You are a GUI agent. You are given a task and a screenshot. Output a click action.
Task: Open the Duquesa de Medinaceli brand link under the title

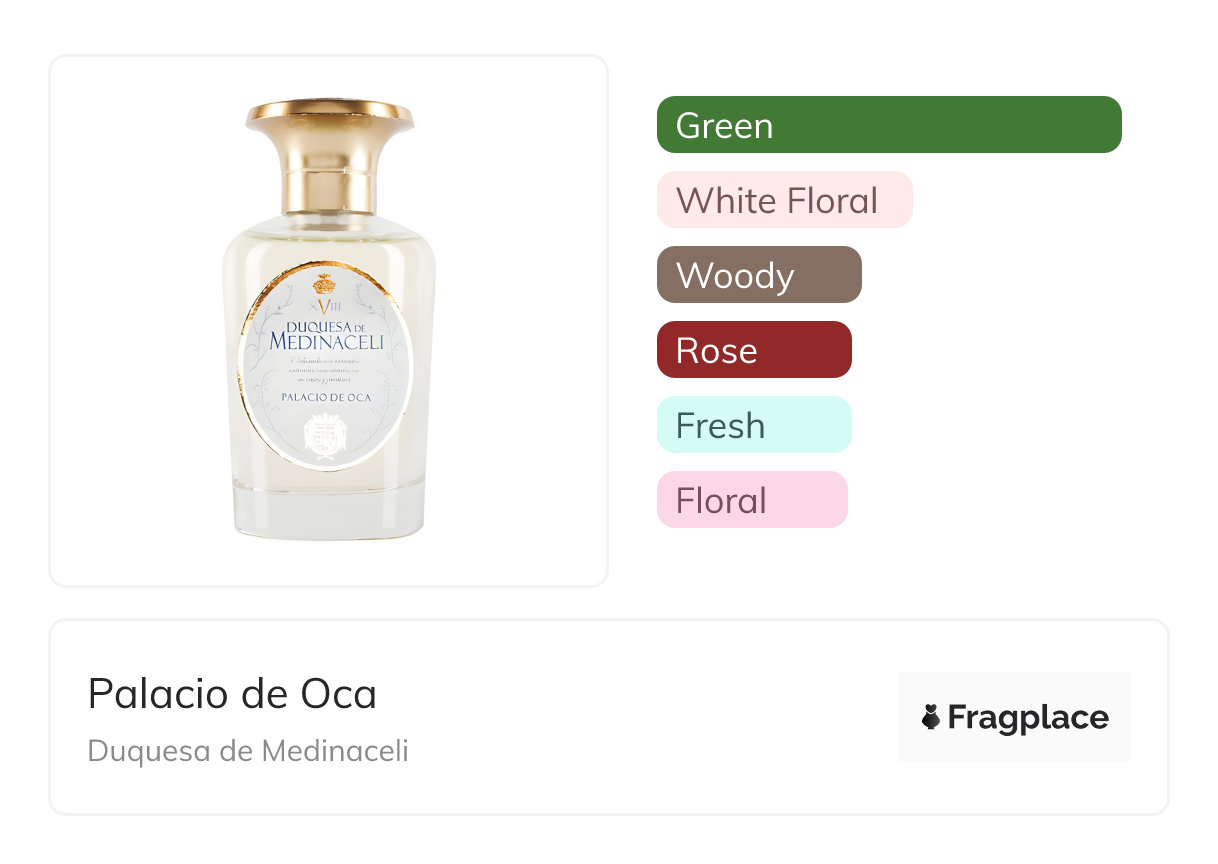(248, 751)
